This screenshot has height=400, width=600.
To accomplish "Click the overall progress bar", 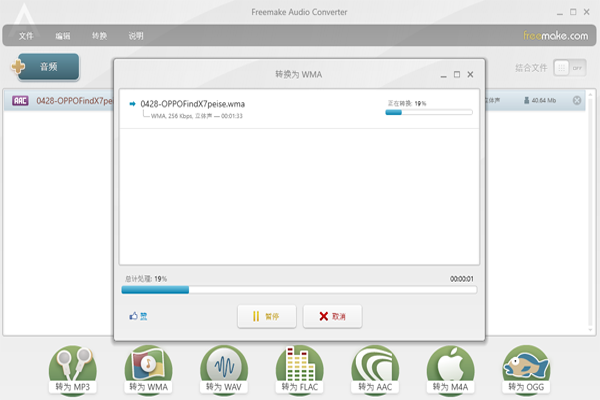I will pyautogui.click(x=299, y=290).
